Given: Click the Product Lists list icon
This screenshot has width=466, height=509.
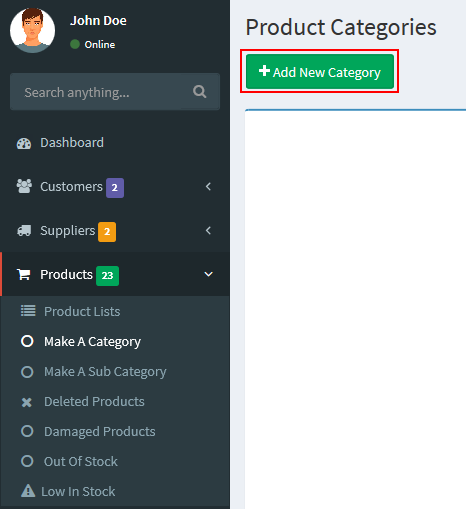Looking at the screenshot, I should click(28, 311).
